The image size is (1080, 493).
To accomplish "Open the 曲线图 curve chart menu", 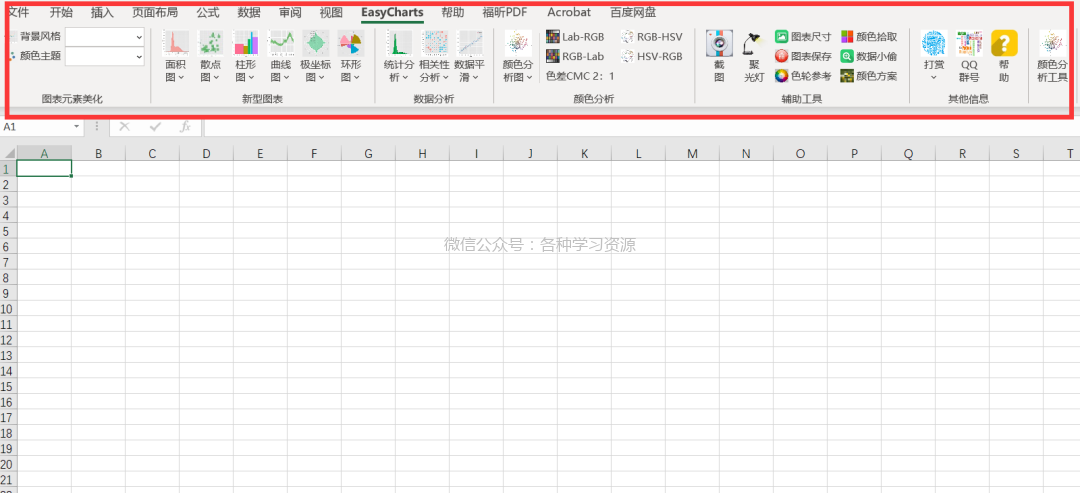I will 280,56.
